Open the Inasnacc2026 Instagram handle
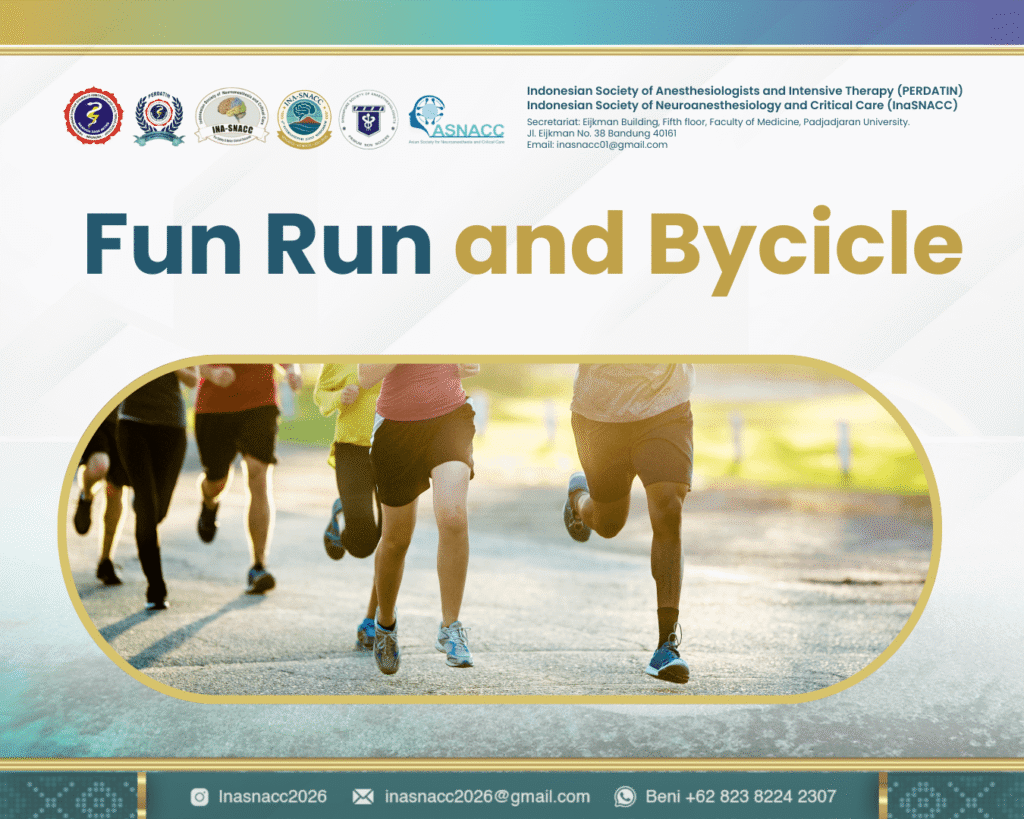Image resolution: width=1024 pixels, height=819 pixels. [x=272, y=797]
